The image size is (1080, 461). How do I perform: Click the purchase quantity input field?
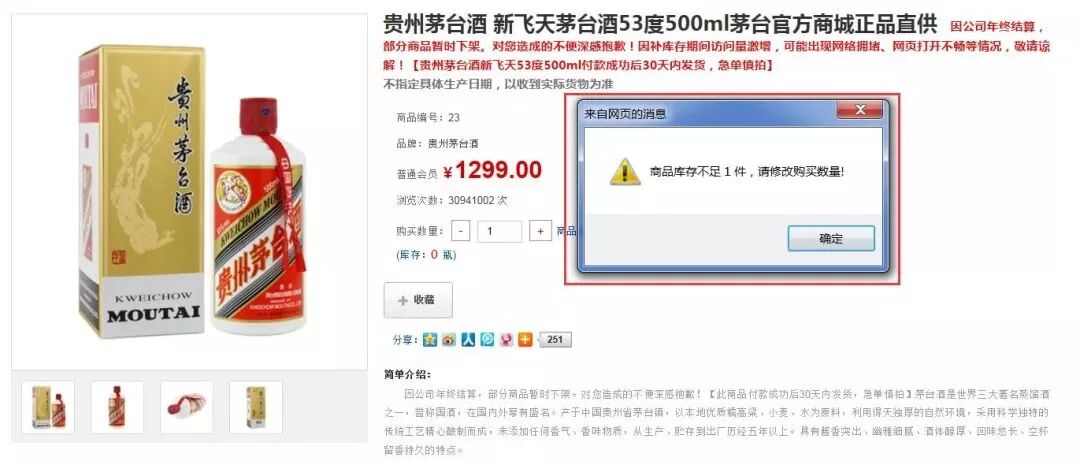click(x=499, y=231)
